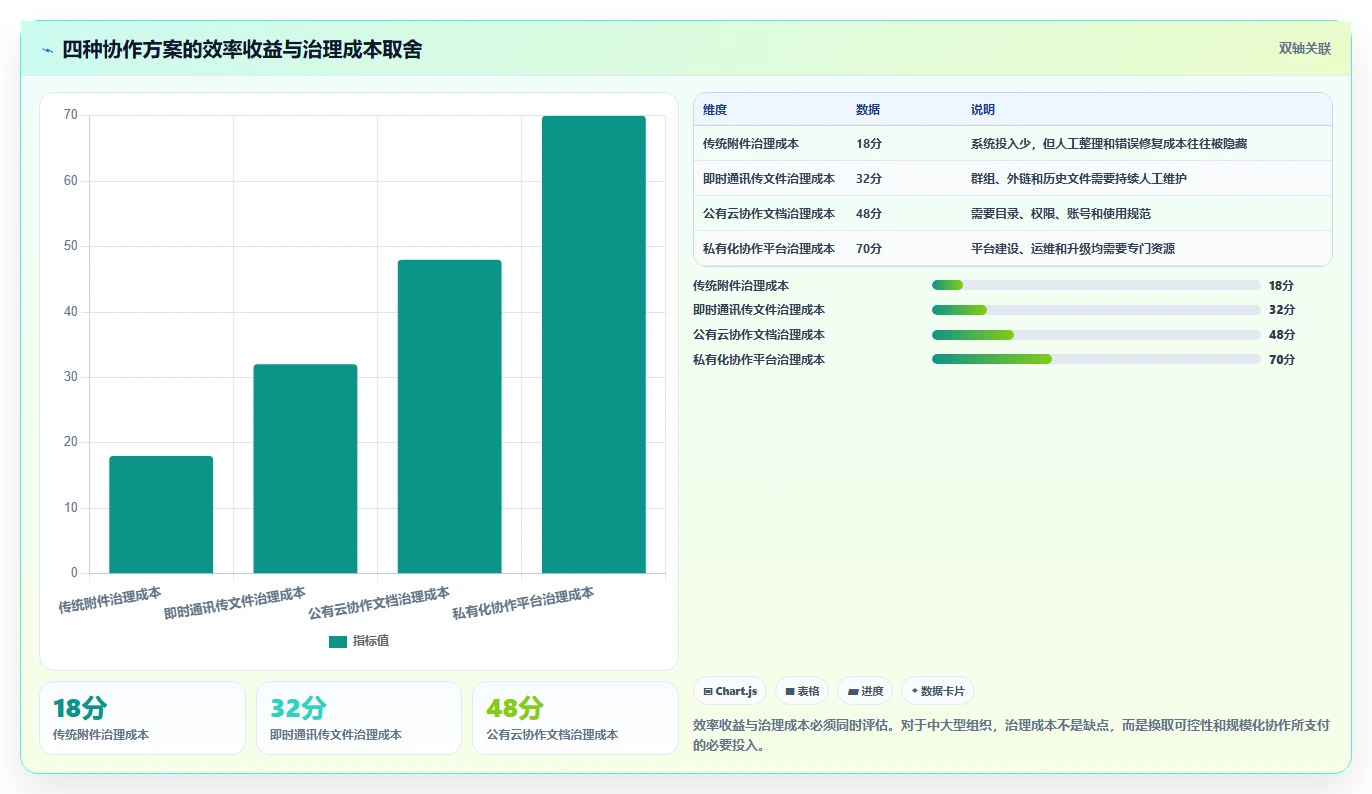Open the 48分 公有云协作文档治理成本 data card
The height and width of the screenshot is (794, 1372).
click(575, 718)
